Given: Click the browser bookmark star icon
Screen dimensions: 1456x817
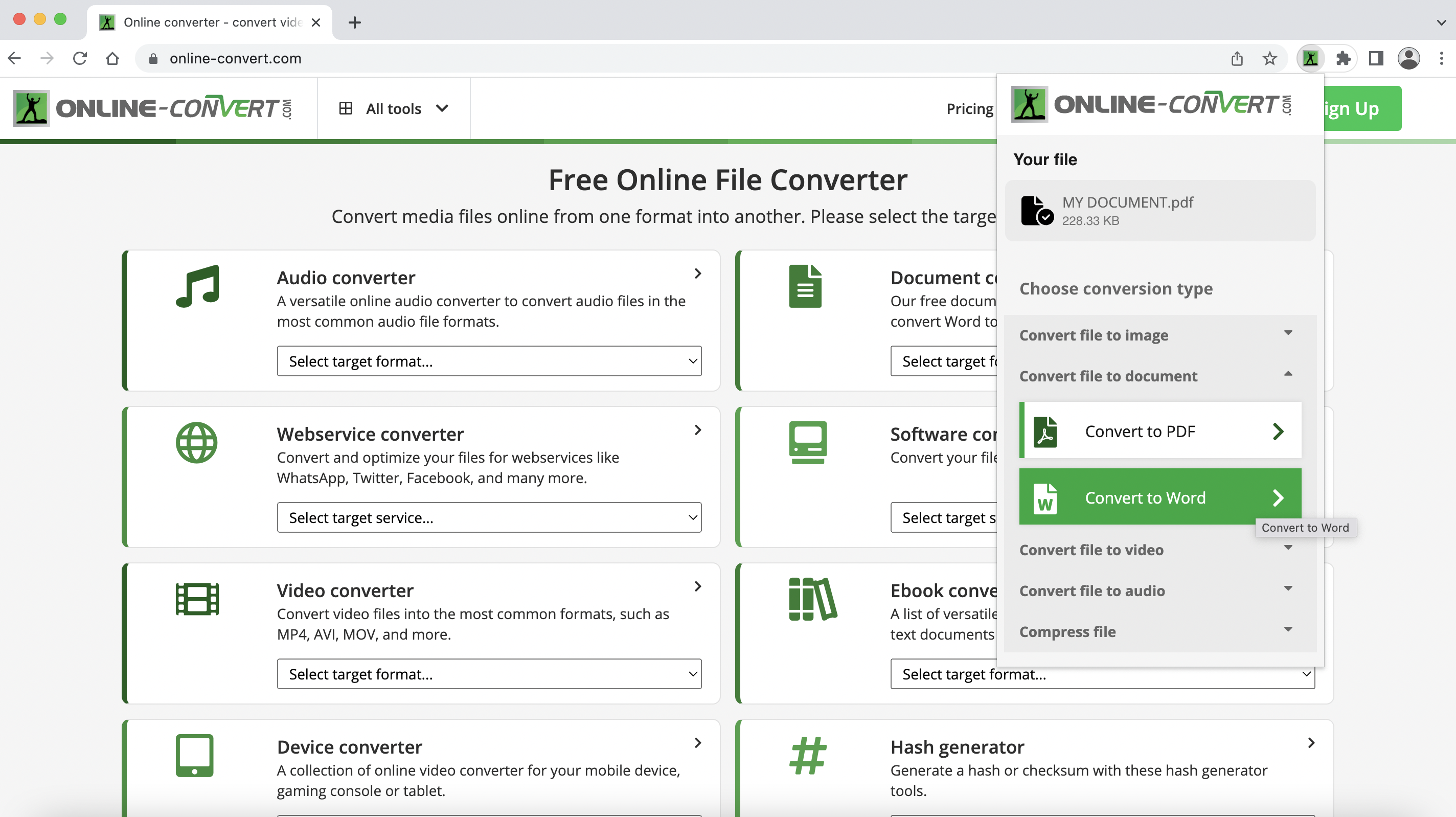Looking at the screenshot, I should tap(1270, 58).
